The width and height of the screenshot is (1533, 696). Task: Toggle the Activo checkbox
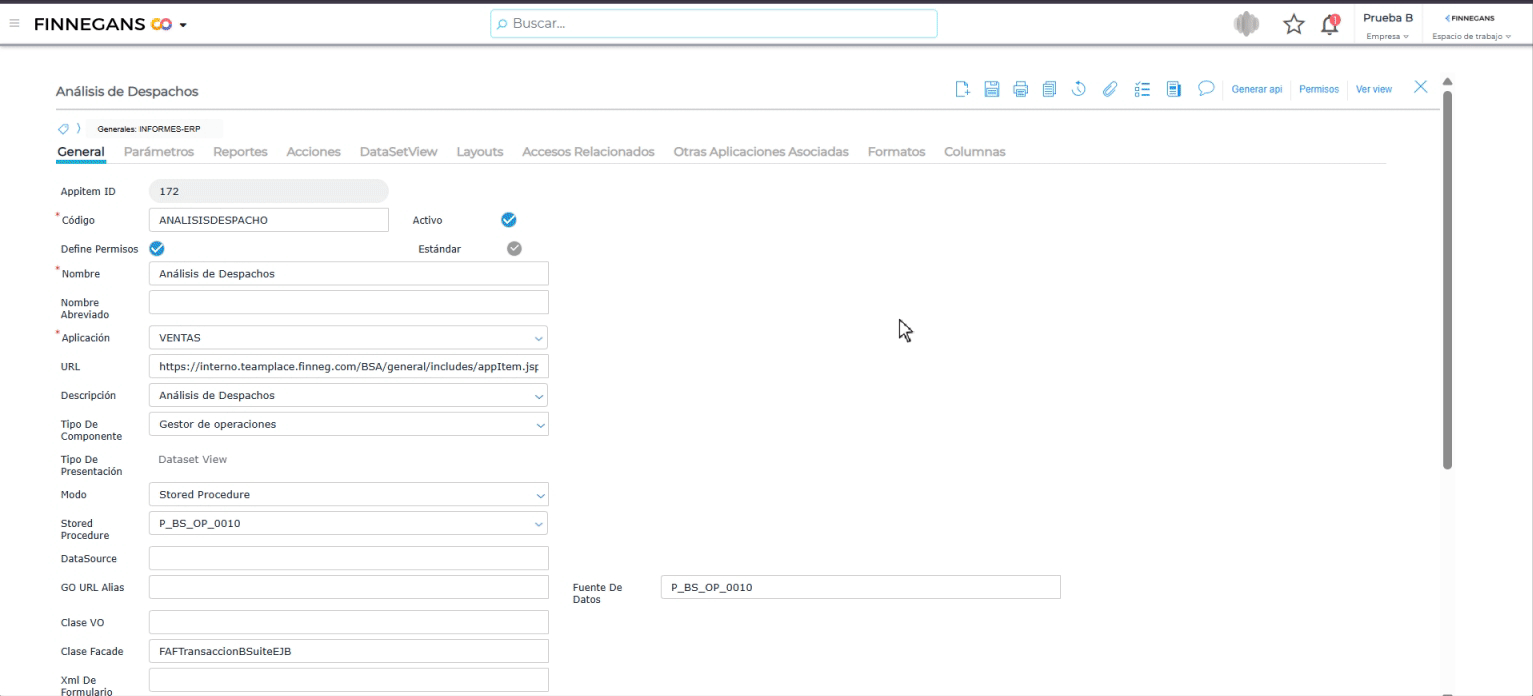pyautogui.click(x=508, y=220)
